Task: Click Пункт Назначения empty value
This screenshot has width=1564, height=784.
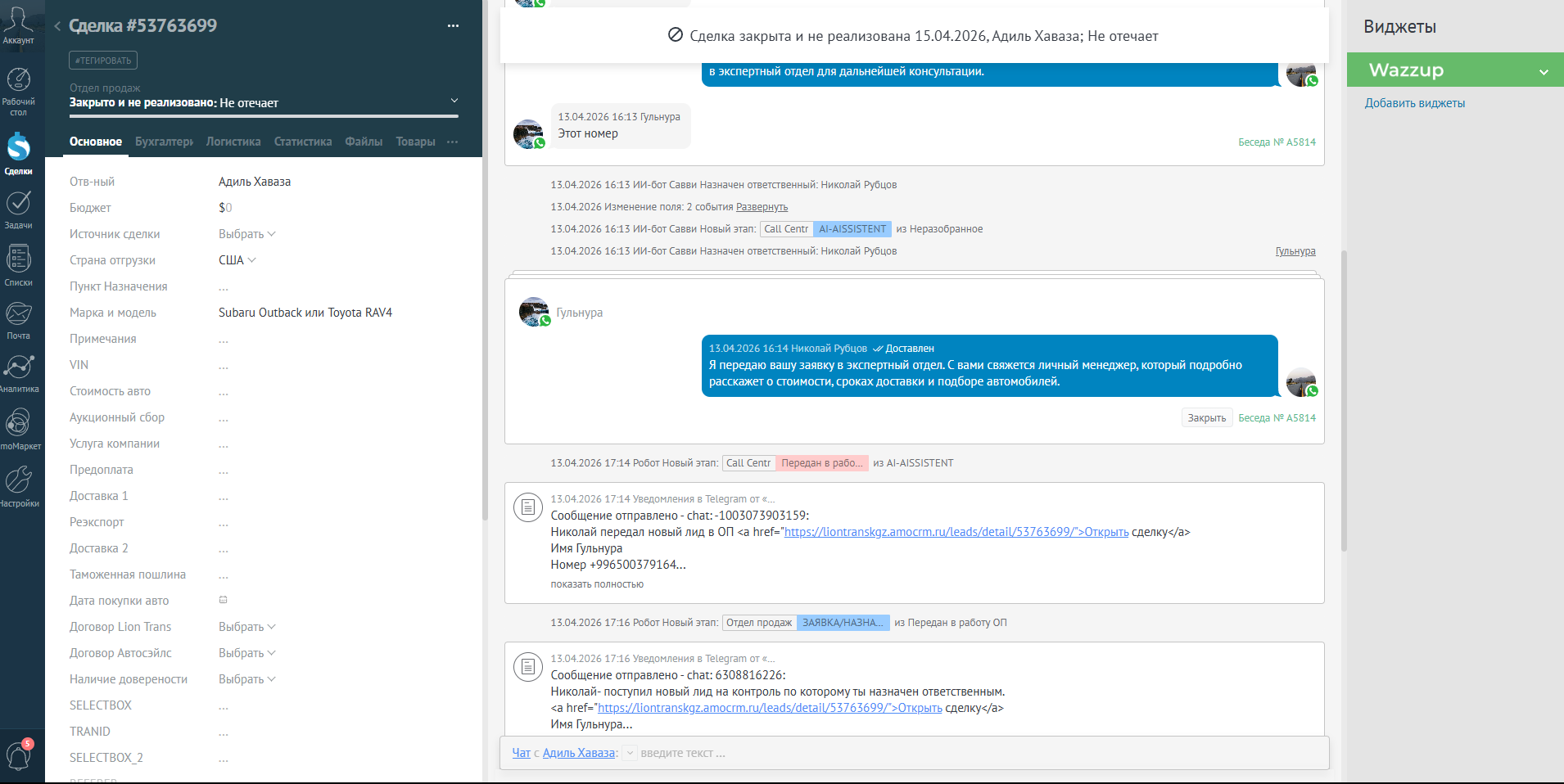Action: (224, 286)
